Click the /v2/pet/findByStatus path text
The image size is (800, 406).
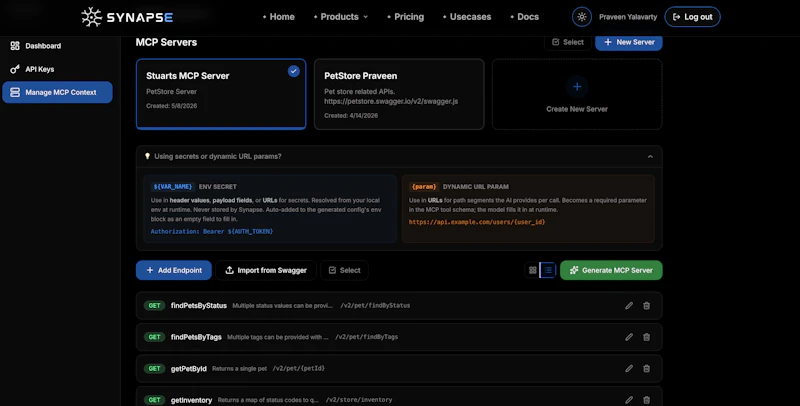tap(375, 306)
